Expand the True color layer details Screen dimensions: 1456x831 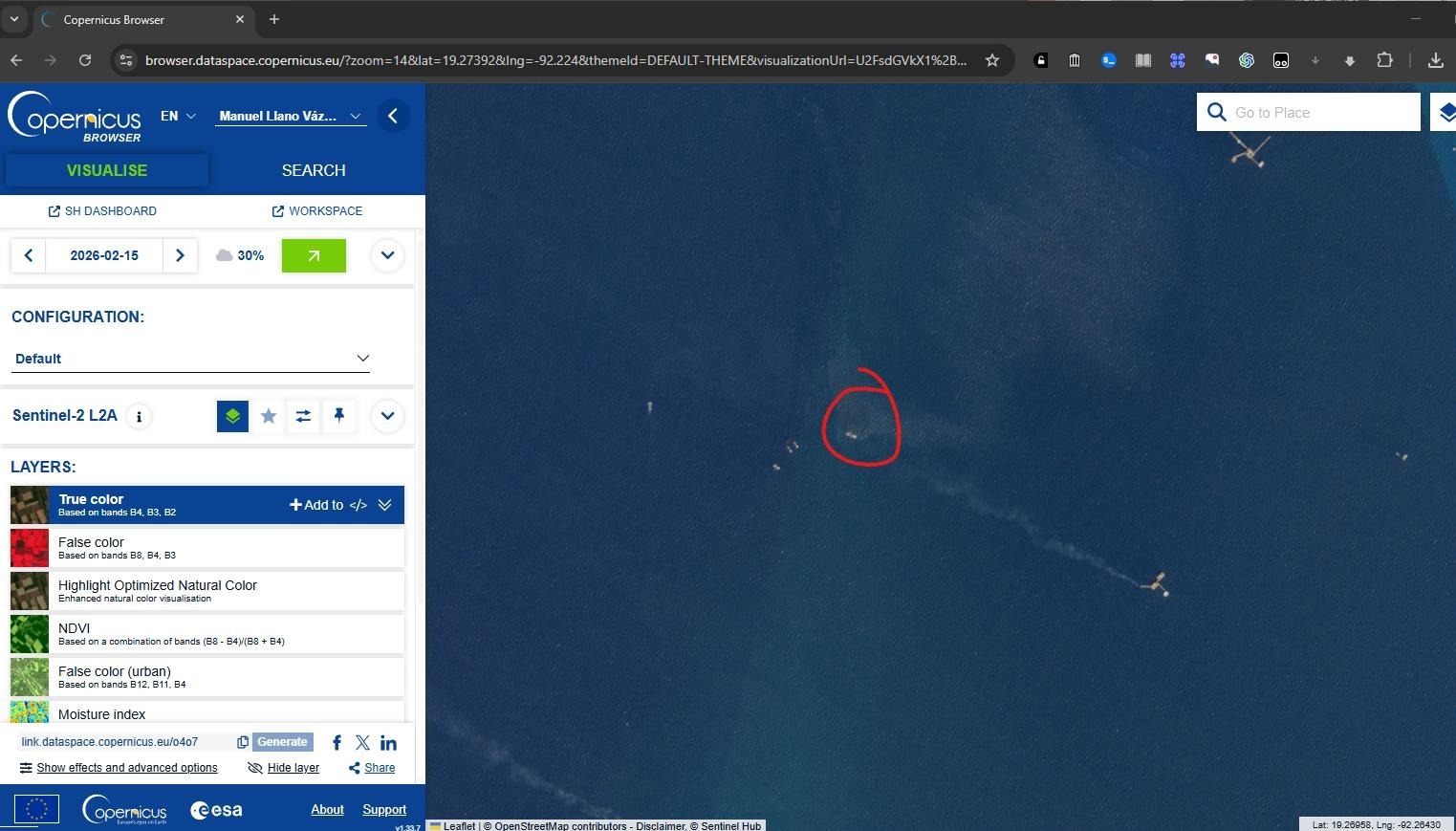pos(384,505)
